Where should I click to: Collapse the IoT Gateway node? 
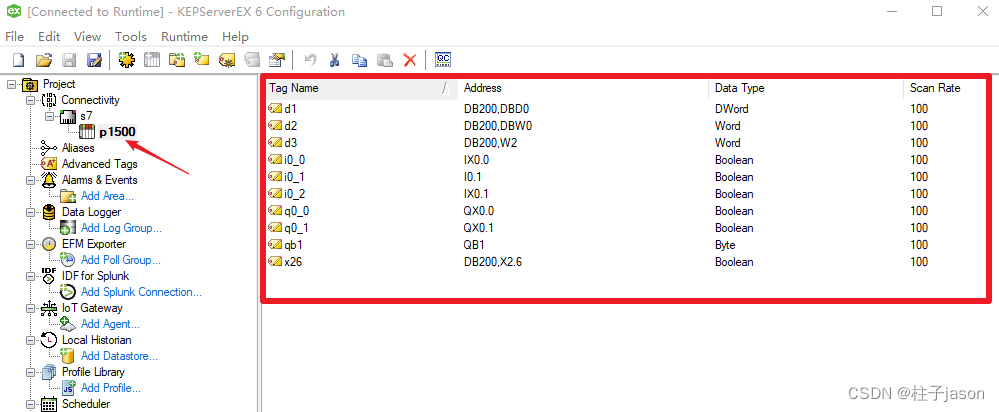[31, 308]
